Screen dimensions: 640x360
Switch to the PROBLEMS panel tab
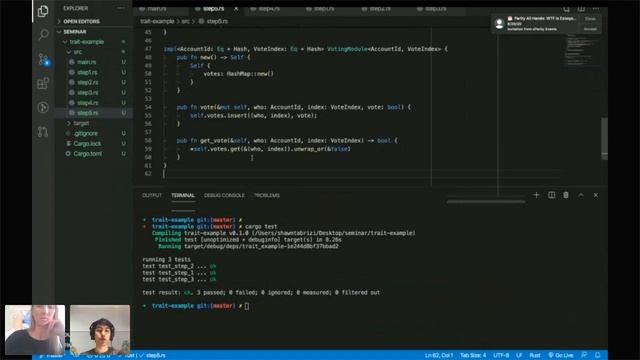click(267, 196)
